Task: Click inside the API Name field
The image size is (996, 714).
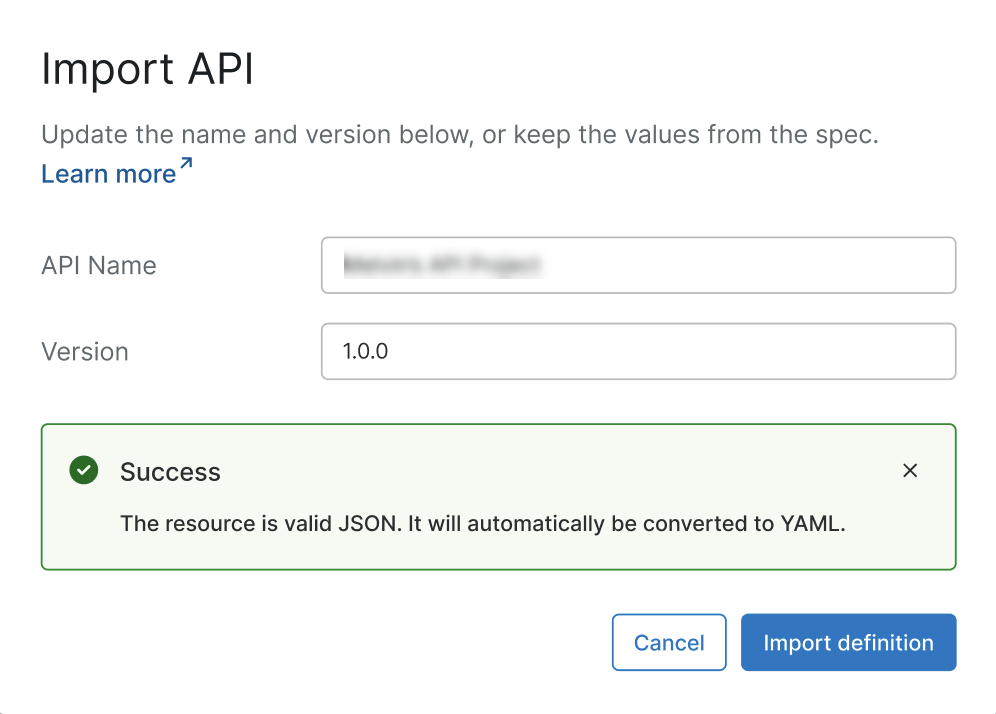Action: (638, 265)
